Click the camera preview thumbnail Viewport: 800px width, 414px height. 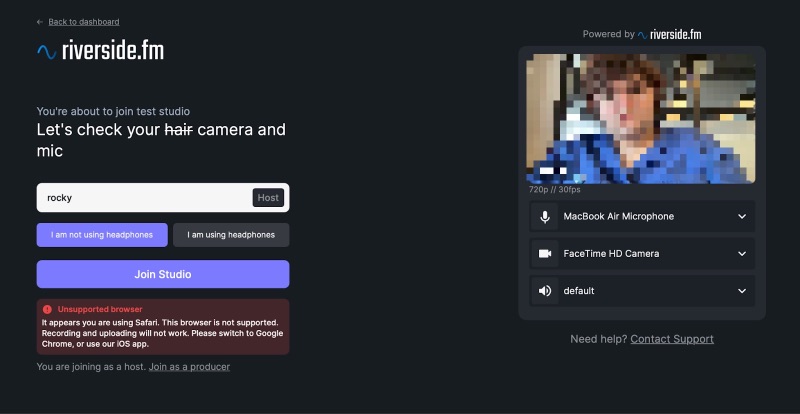pyautogui.click(x=641, y=118)
